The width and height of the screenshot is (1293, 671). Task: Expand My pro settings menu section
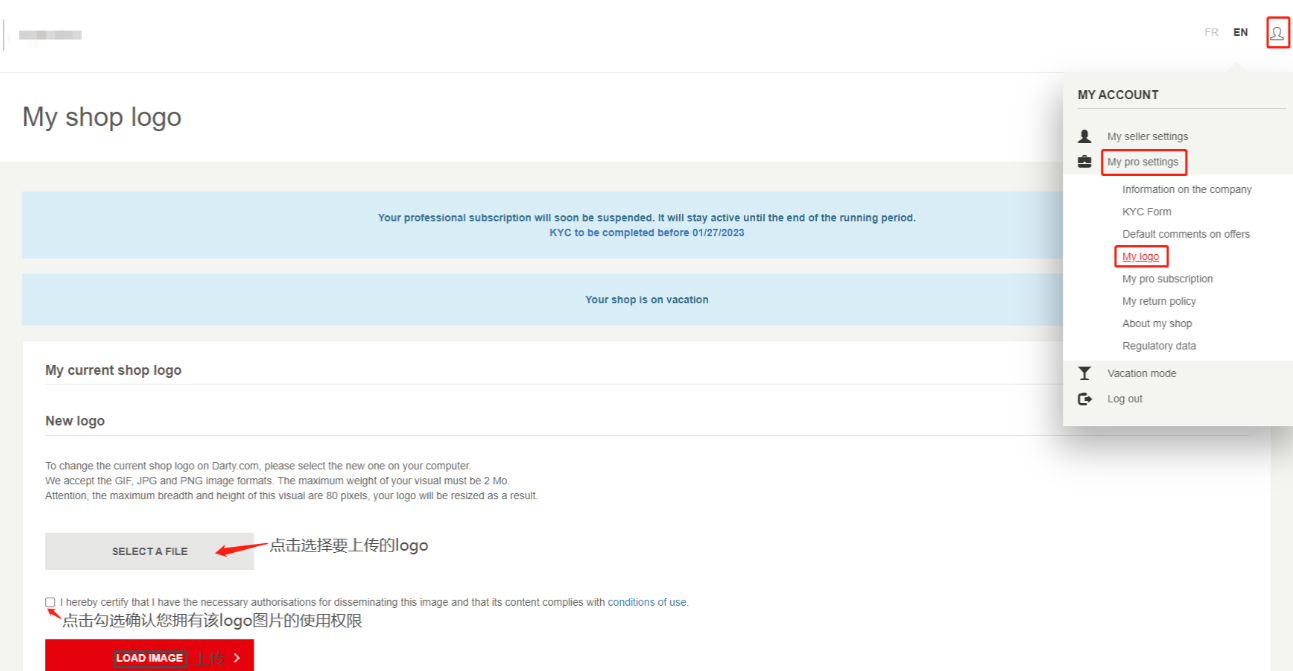point(1142,162)
